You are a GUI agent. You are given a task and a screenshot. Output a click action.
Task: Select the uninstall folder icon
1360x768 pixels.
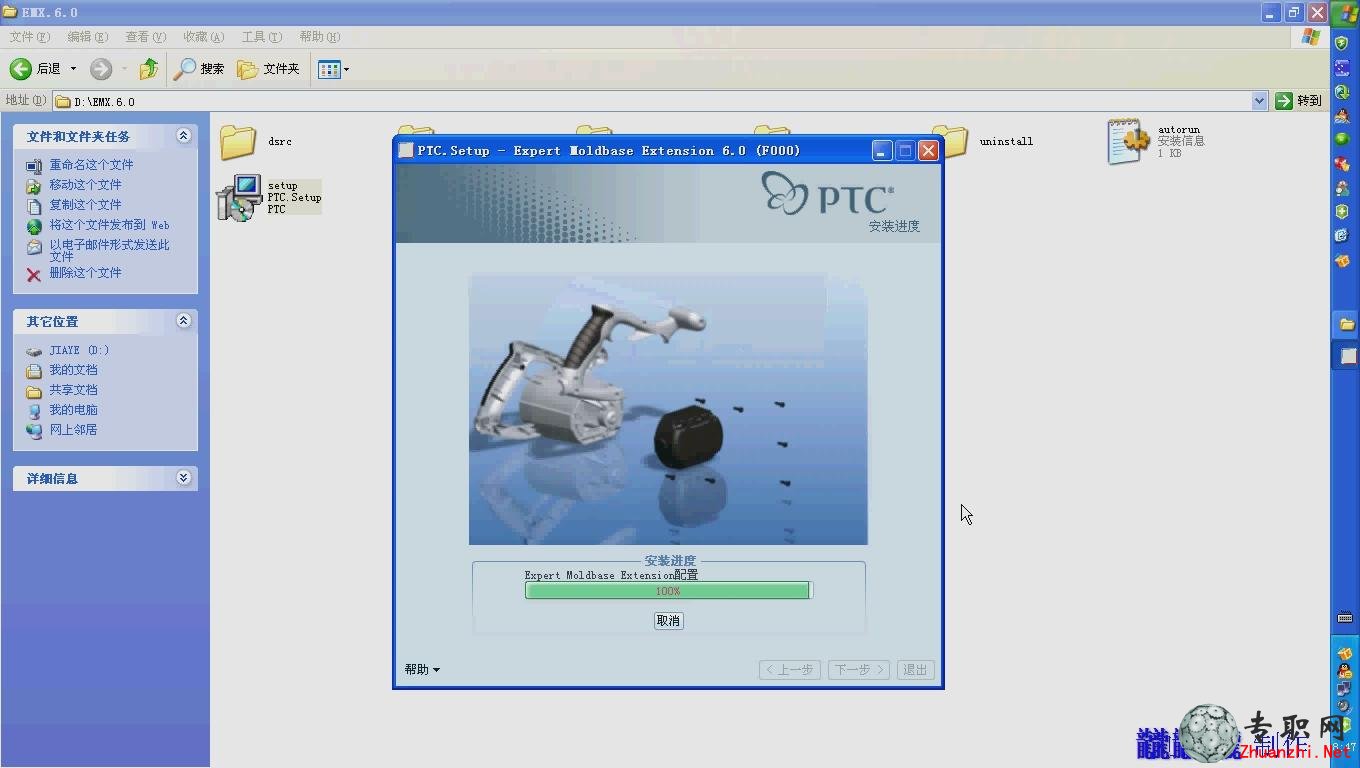tap(950, 142)
